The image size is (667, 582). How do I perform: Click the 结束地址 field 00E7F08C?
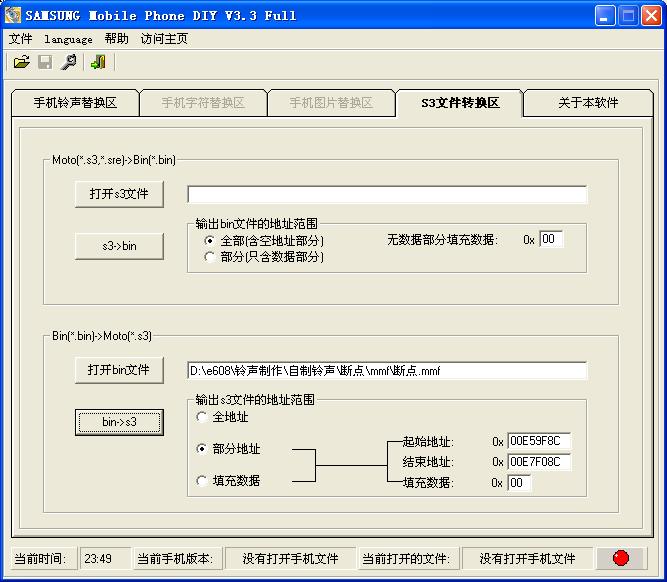coord(539,462)
